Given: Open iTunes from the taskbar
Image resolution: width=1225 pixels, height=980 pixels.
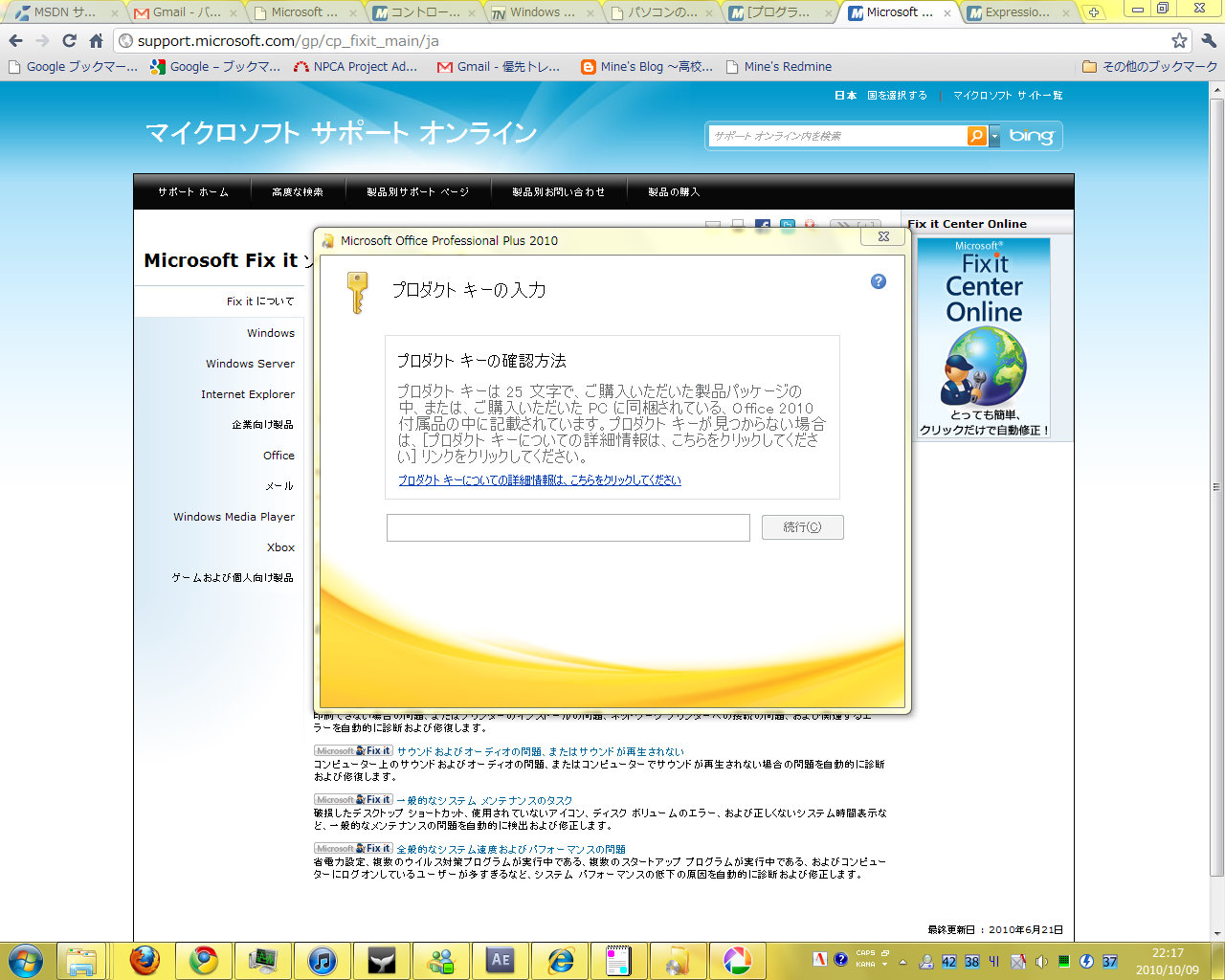Looking at the screenshot, I should [323, 960].
